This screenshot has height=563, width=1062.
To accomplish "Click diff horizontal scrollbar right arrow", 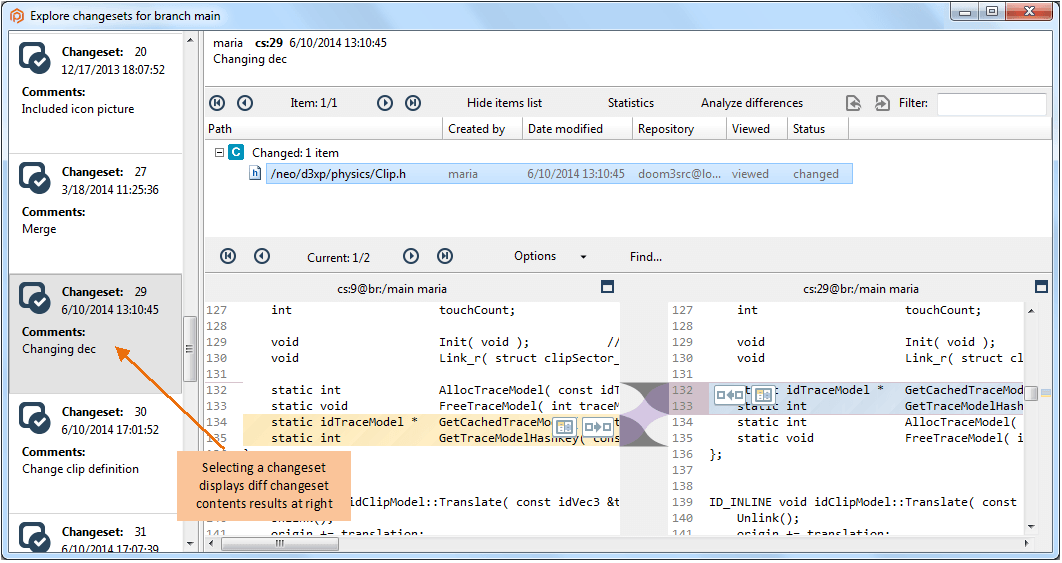I will 1027,543.
